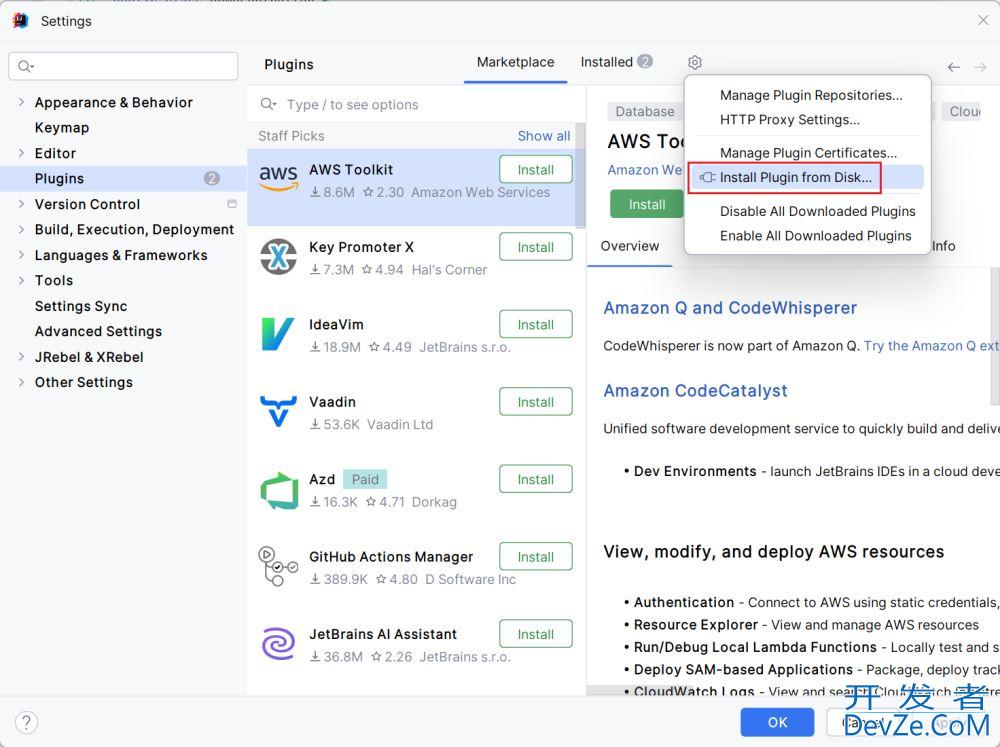Expand the Version Control settings group
The height and width of the screenshot is (747, 1000).
coord(21,204)
